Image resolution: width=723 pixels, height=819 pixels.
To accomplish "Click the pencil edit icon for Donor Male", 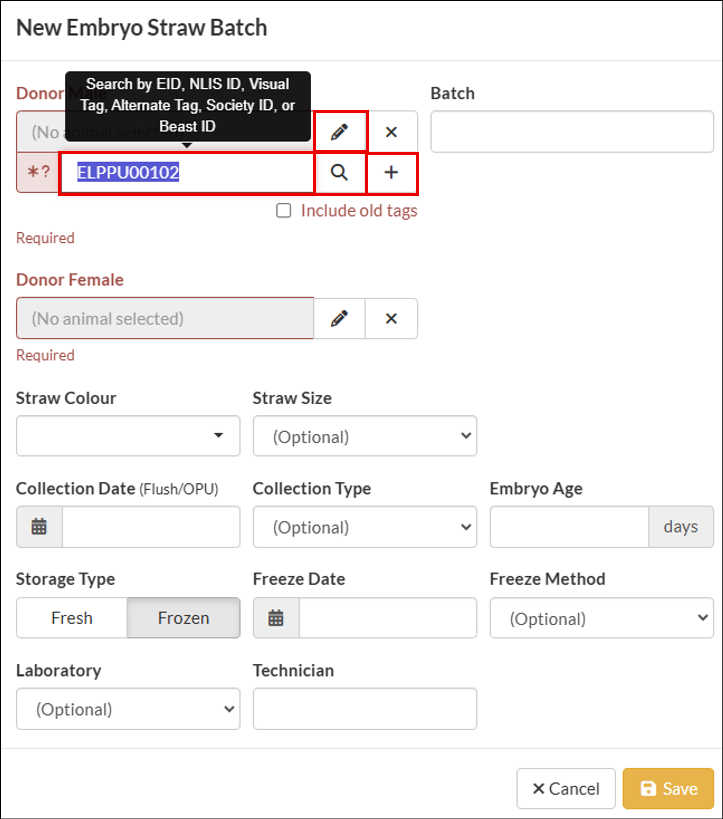I will (x=340, y=132).
